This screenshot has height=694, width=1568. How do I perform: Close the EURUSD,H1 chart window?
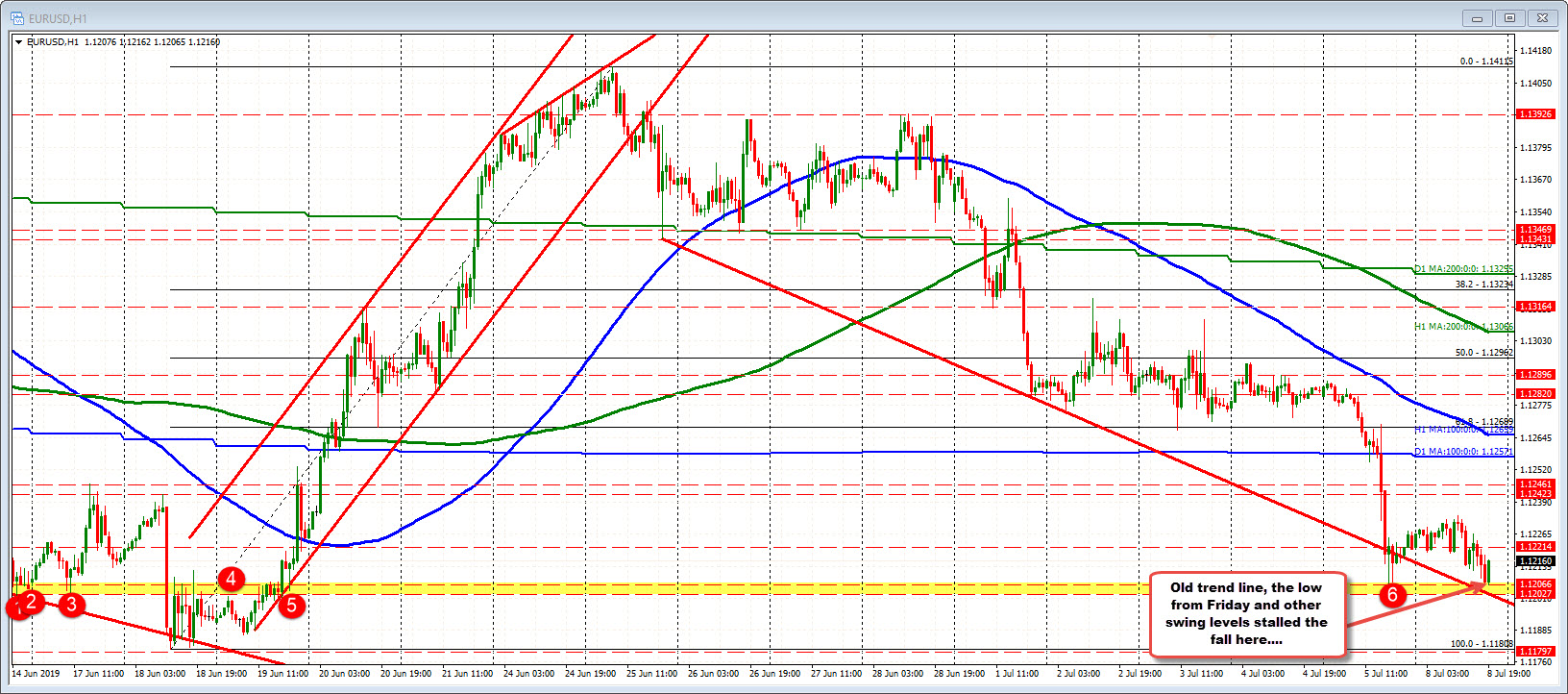1543,18
